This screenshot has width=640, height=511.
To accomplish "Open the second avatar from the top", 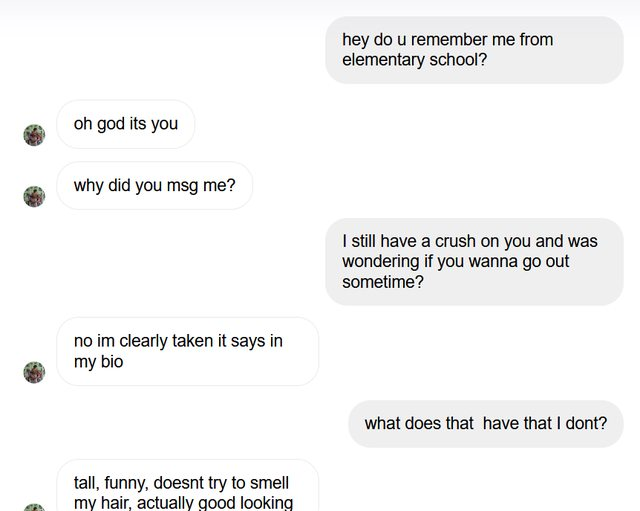I will (x=34, y=196).
